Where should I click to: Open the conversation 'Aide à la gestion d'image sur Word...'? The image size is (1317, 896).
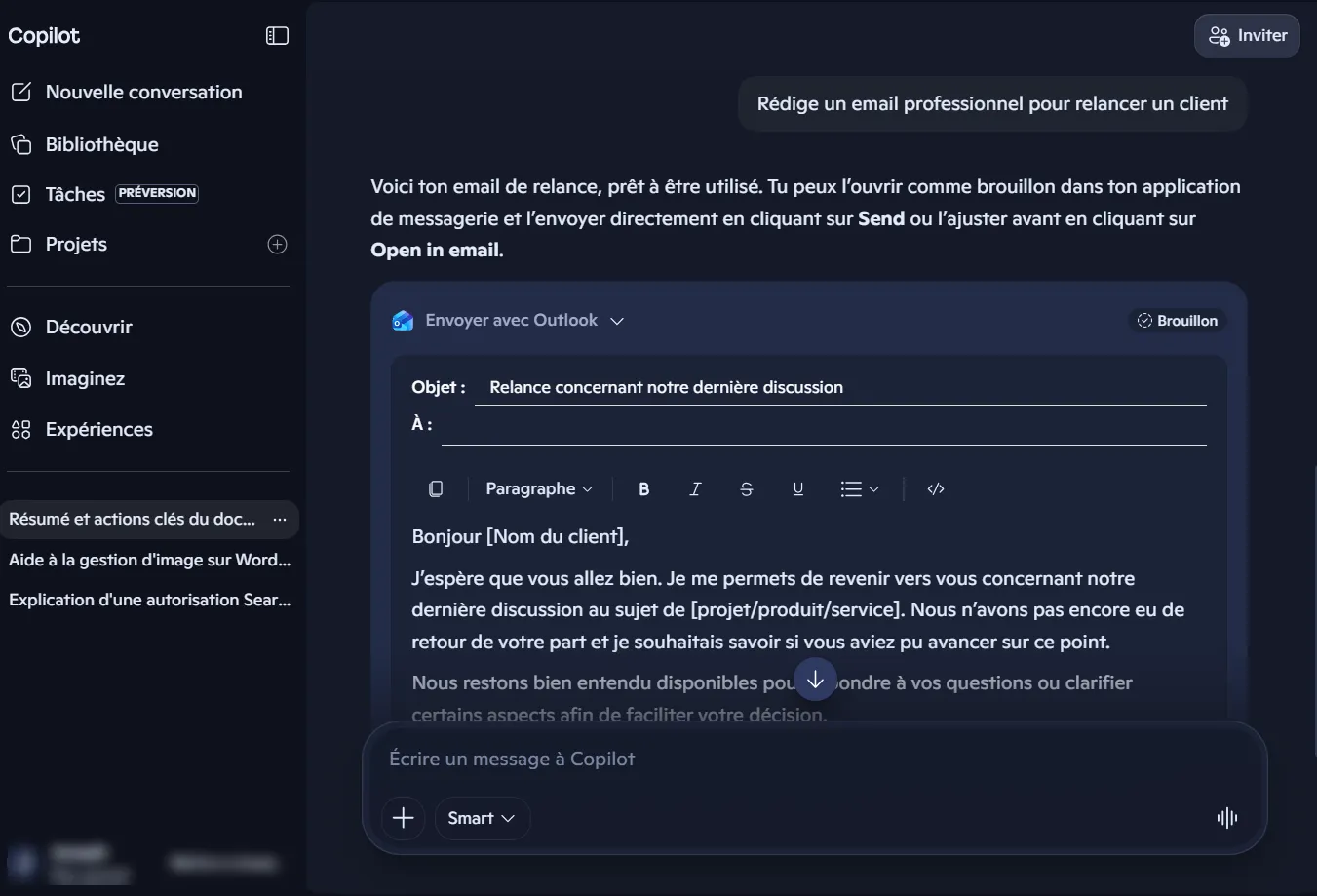150,560
